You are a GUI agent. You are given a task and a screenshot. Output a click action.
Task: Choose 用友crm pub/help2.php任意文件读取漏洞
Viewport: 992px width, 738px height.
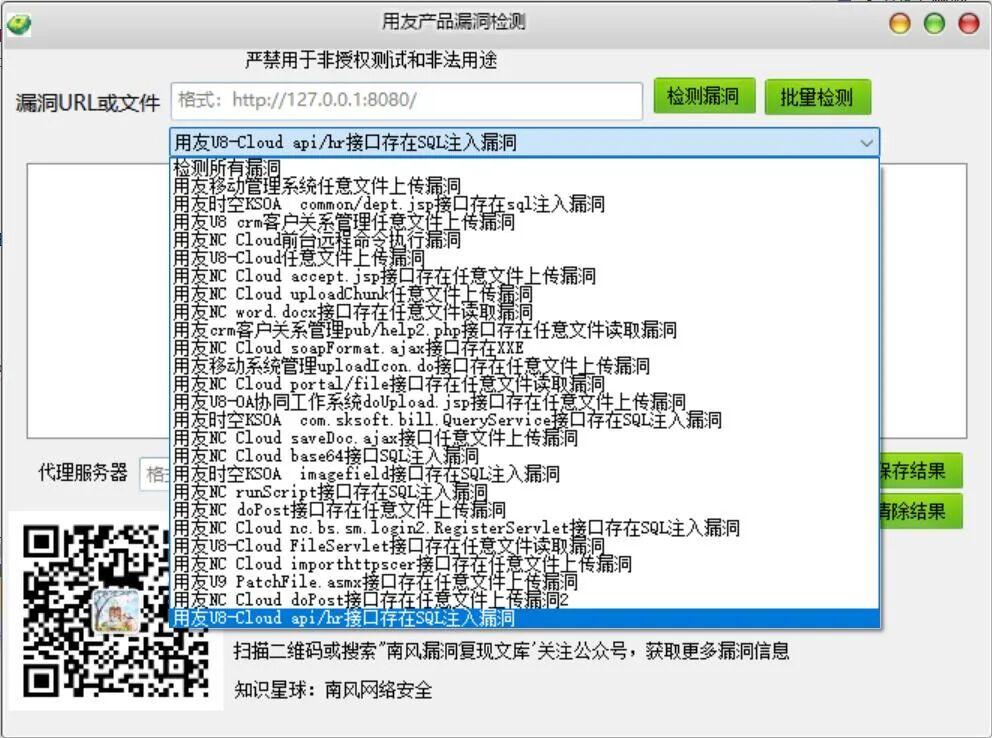click(524, 330)
